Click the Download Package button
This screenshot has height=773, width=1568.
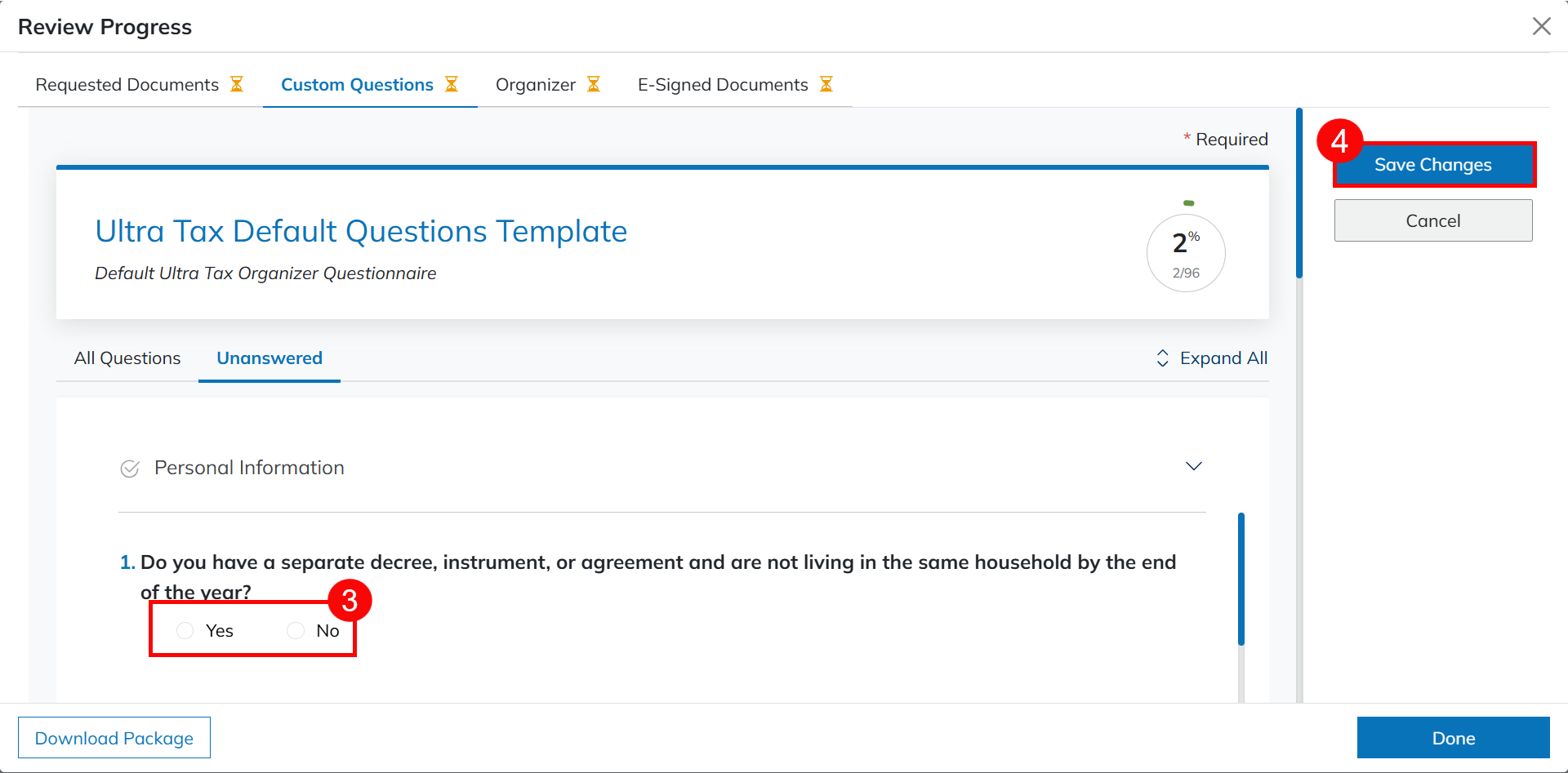(x=114, y=738)
